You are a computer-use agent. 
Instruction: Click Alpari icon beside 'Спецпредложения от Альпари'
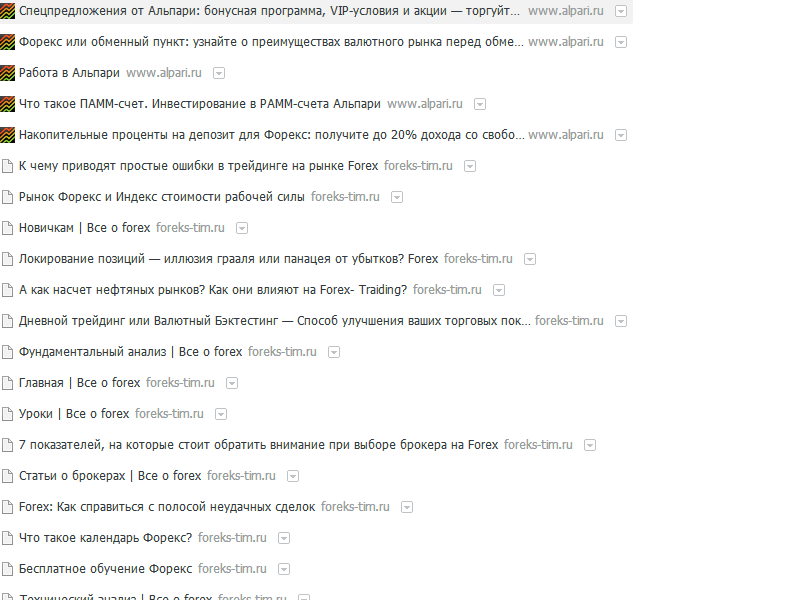coord(7,11)
